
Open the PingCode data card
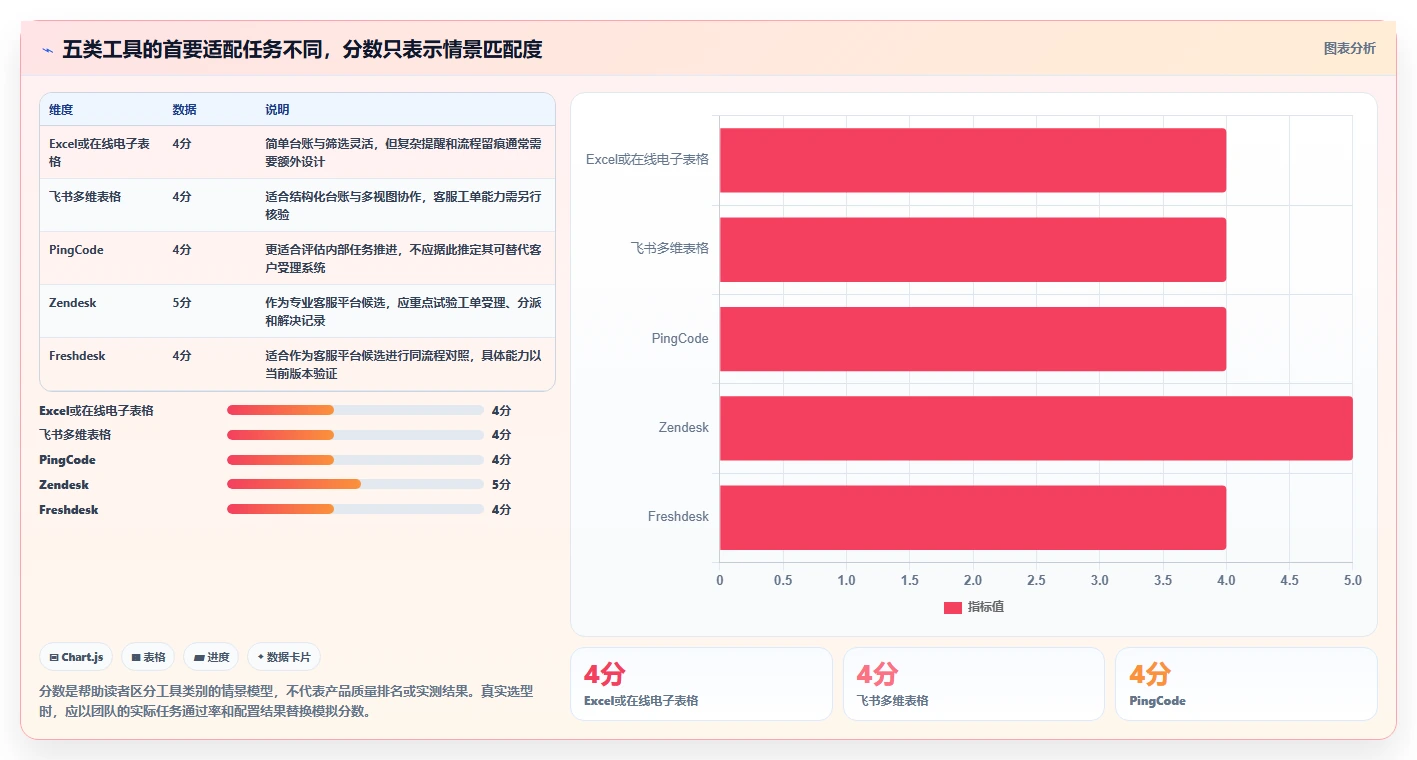1246,684
